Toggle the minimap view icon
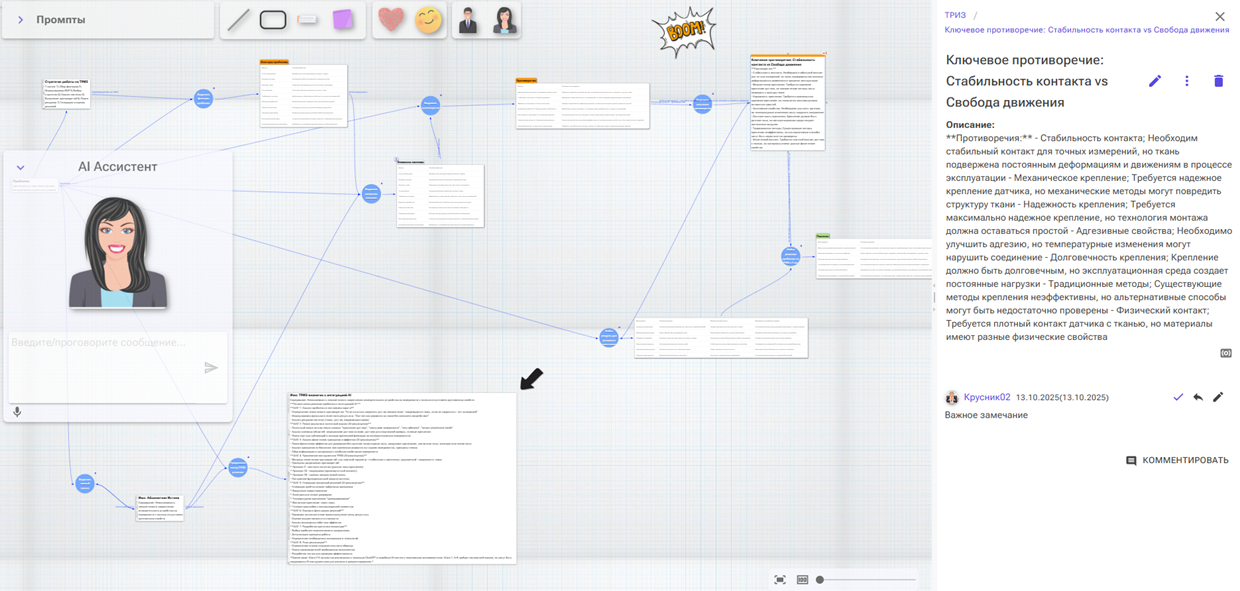Image resolution: width=1240 pixels, height=591 pixels. [x=802, y=580]
